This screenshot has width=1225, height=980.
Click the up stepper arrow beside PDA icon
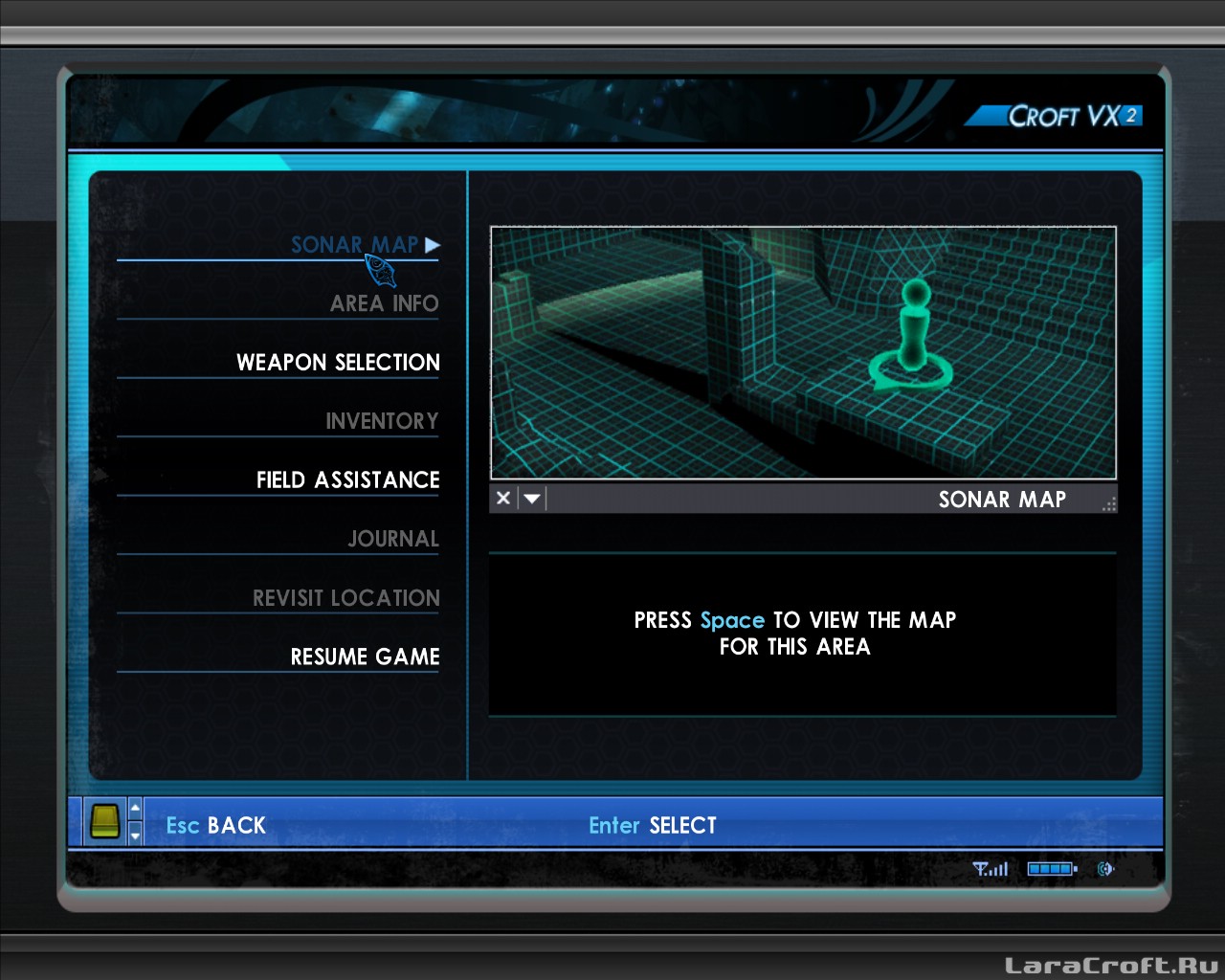pyautogui.click(x=135, y=809)
